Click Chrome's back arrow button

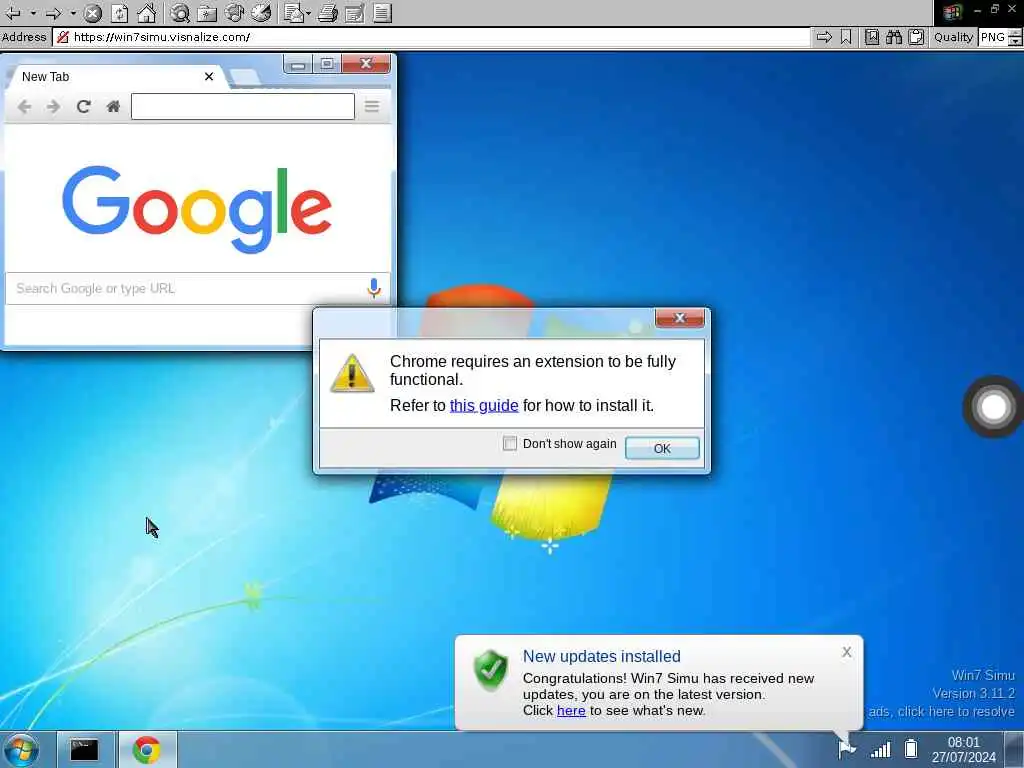(x=24, y=106)
